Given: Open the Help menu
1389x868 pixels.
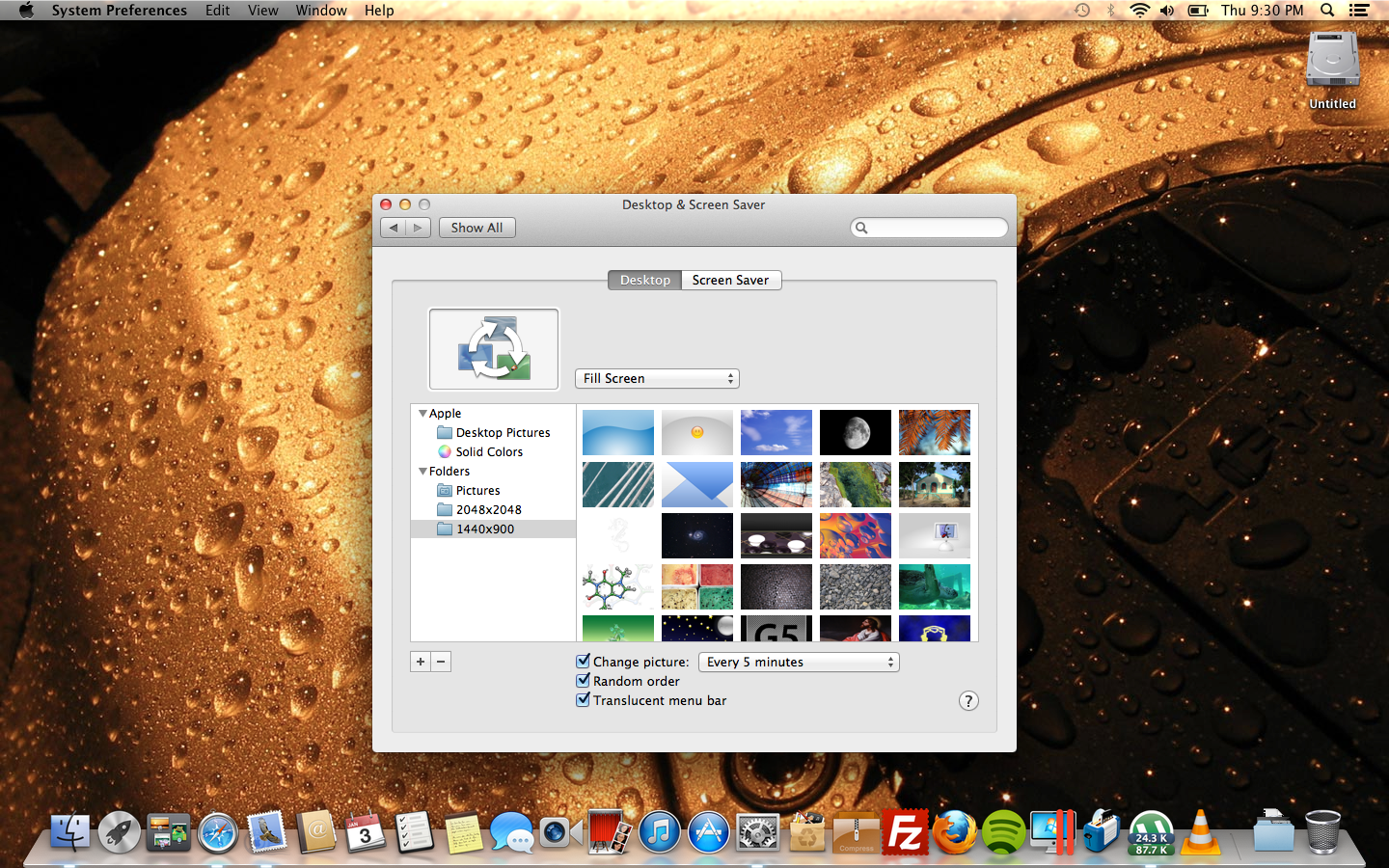Looking at the screenshot, I should 379,11.
